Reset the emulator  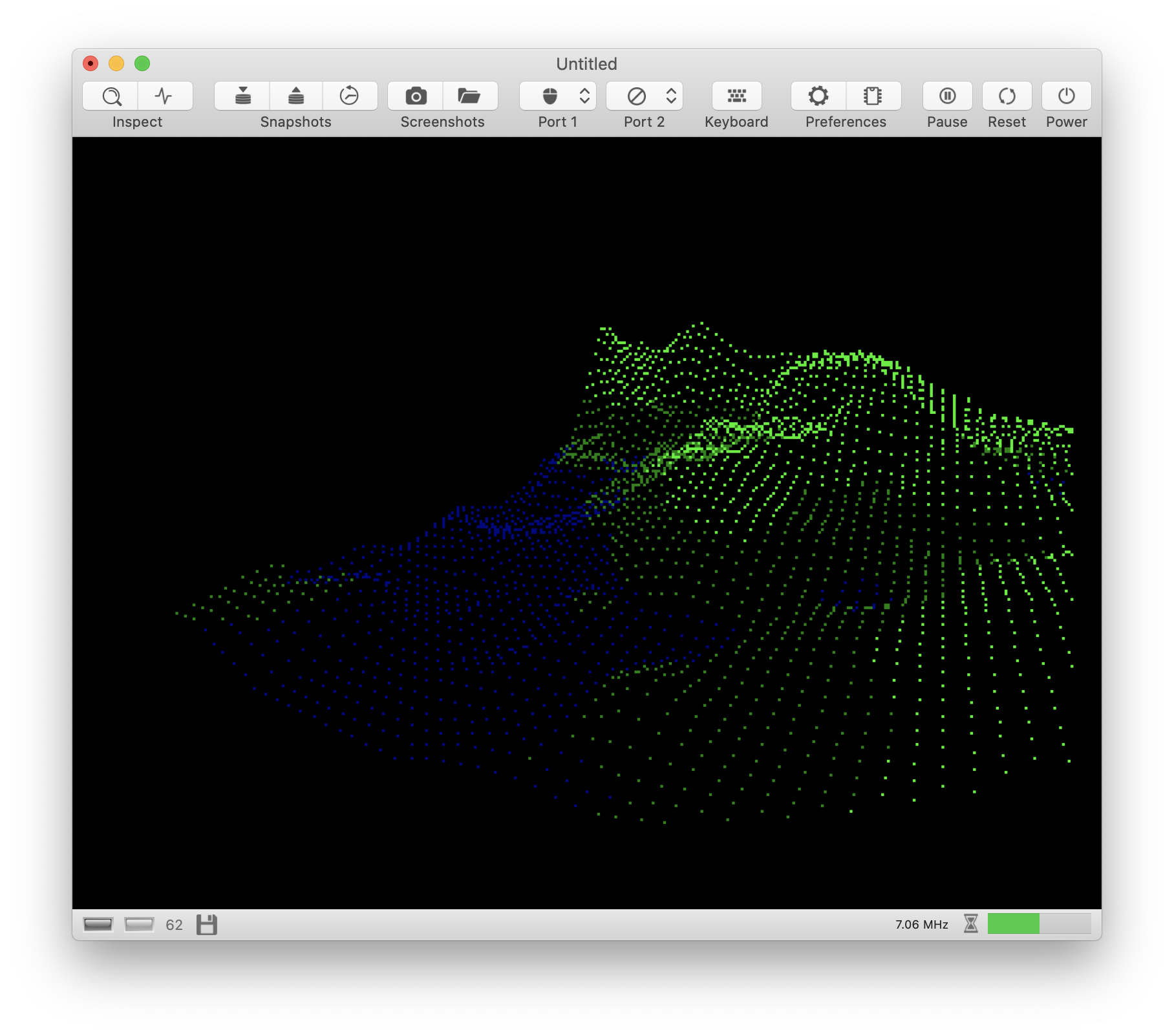1007,96
